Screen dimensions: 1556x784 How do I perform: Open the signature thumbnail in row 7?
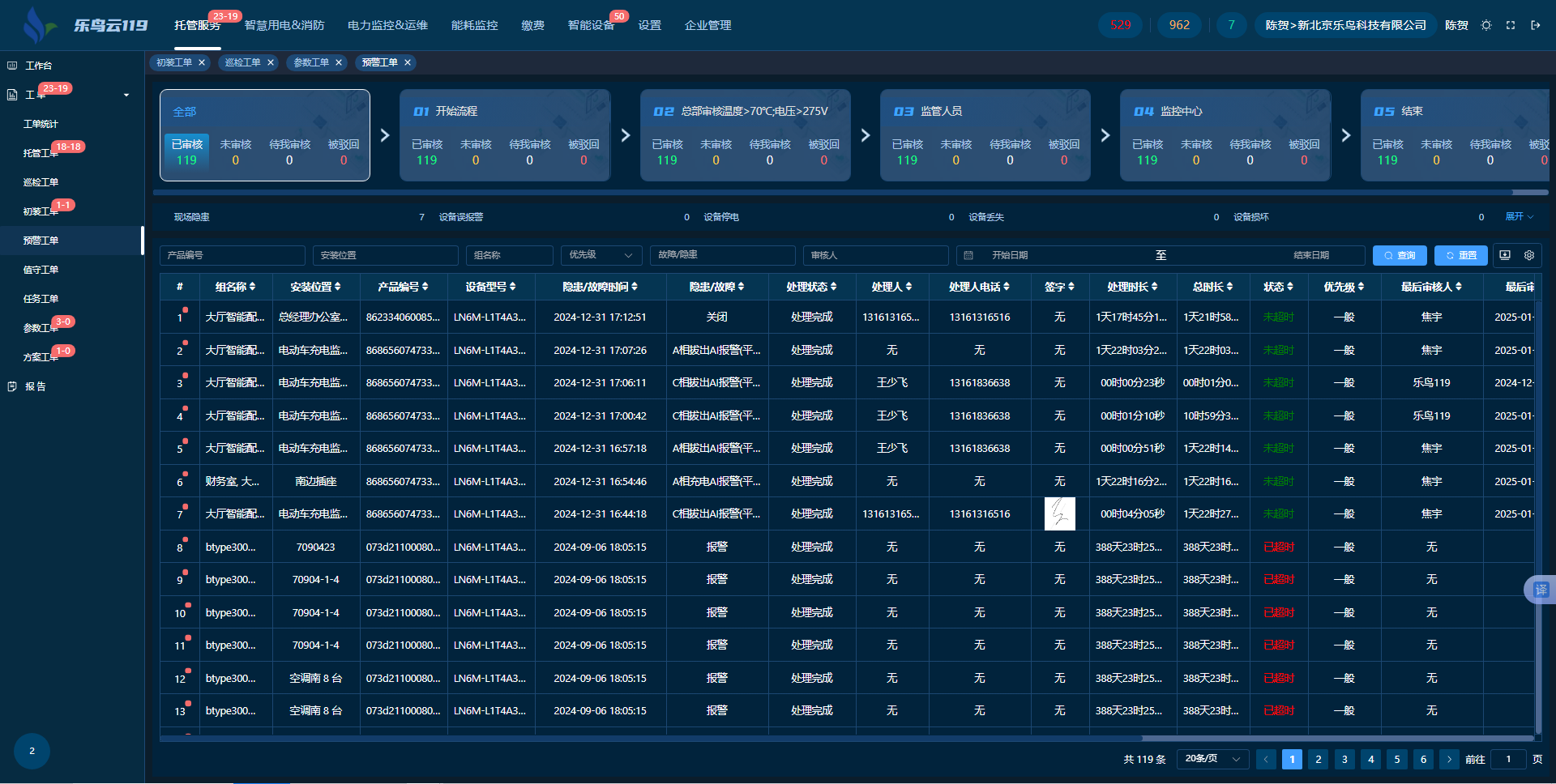tap(1059, 513)
